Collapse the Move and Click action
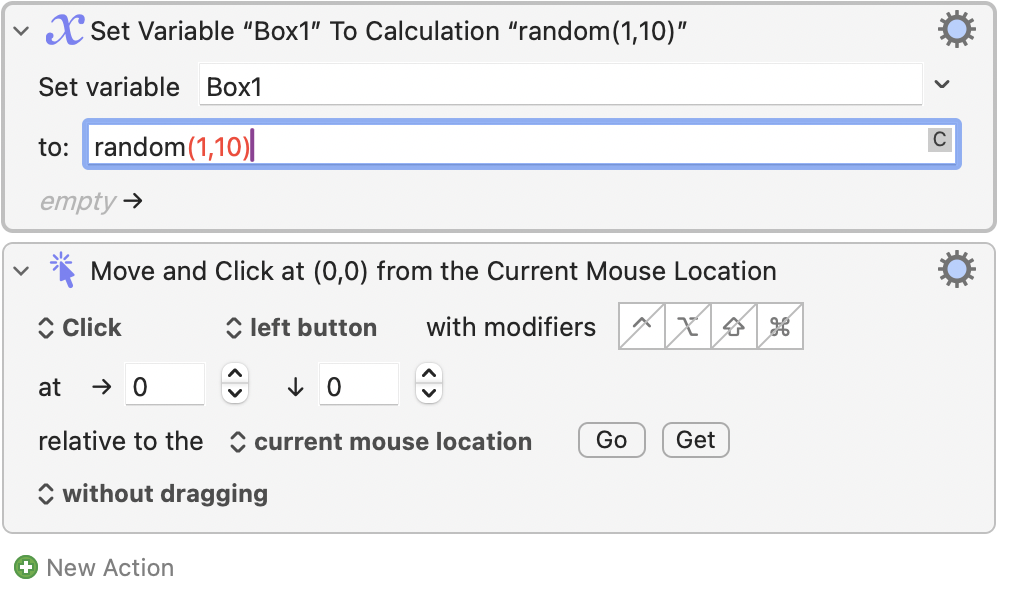This screenshot has height=594, width=1028. [21, 271]
